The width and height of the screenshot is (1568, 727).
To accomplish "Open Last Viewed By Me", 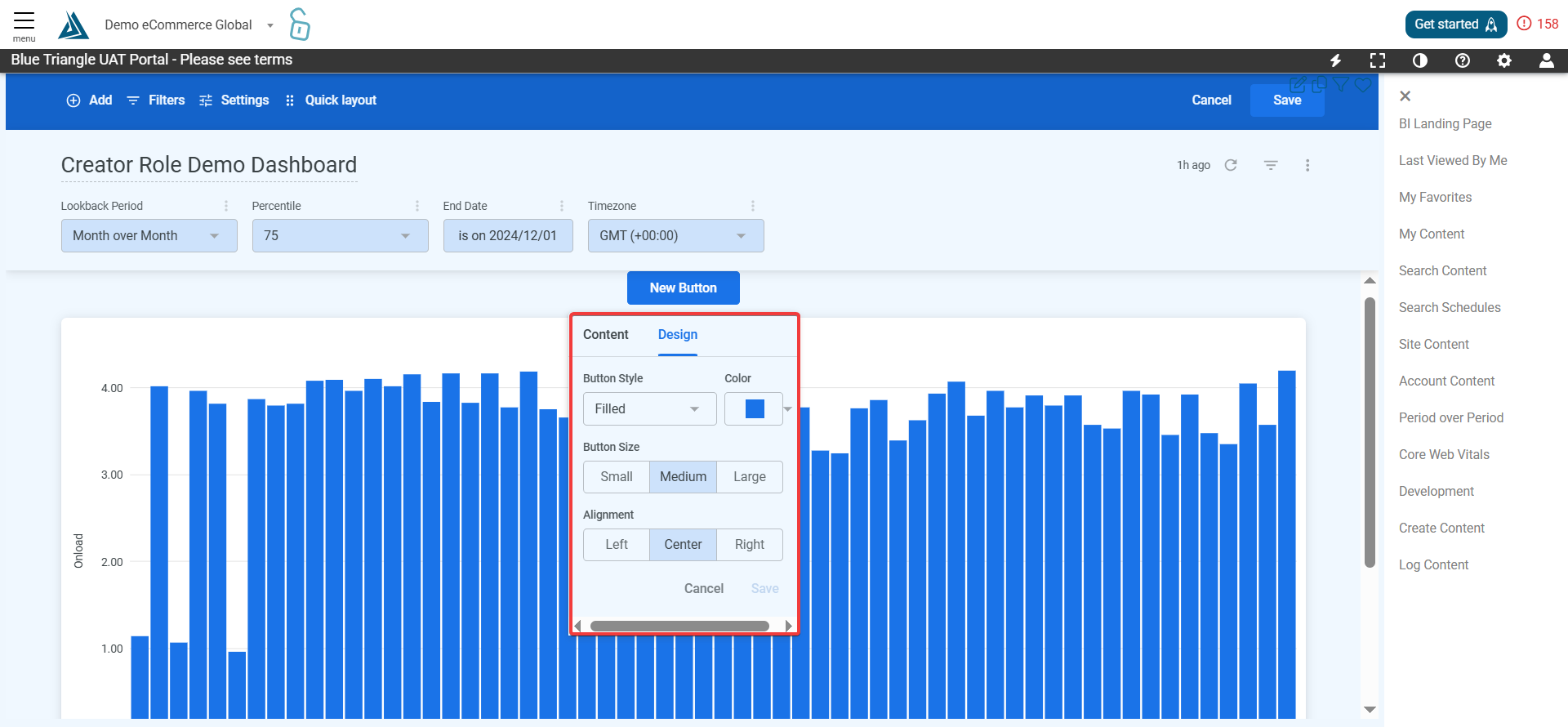I will pyautogui.click(x=1453, y=160).
